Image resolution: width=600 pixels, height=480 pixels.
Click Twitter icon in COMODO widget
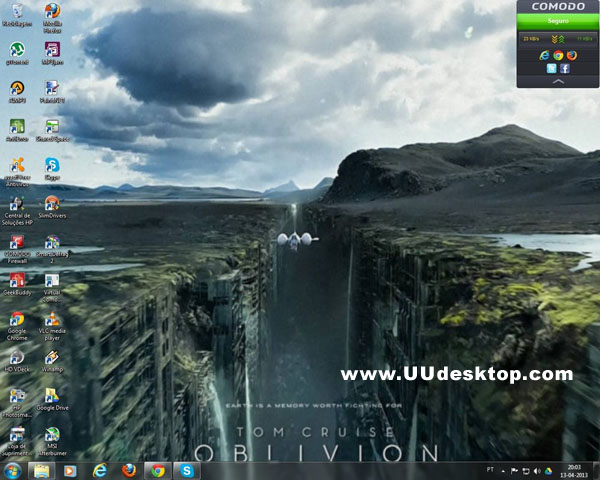click(551, 68)
